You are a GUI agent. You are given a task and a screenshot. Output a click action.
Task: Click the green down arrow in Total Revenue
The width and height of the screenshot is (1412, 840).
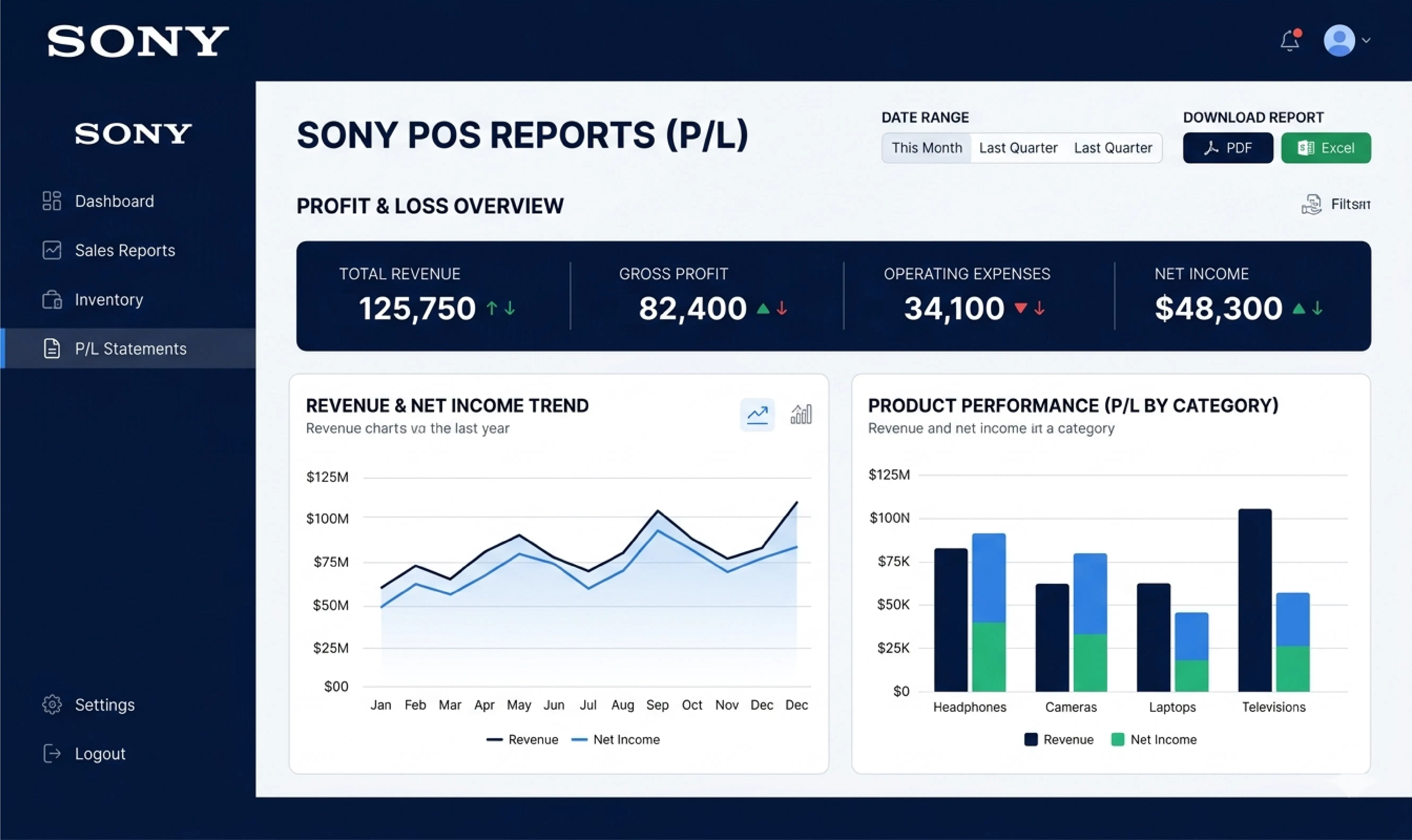click(x=510, y=308)
